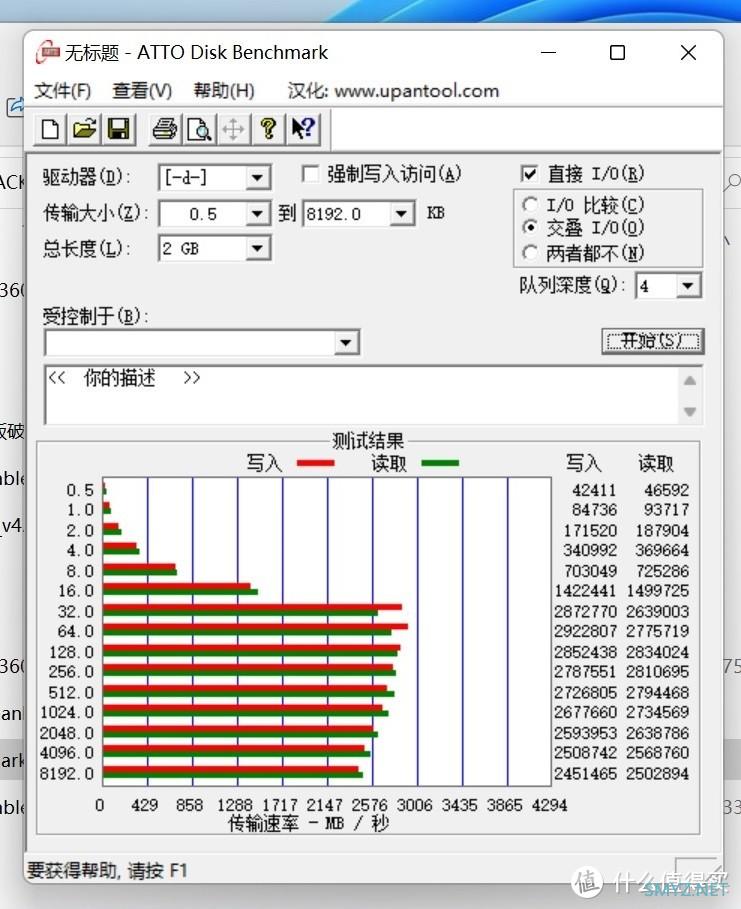Click the 写入 column header above values

point(583,463)
